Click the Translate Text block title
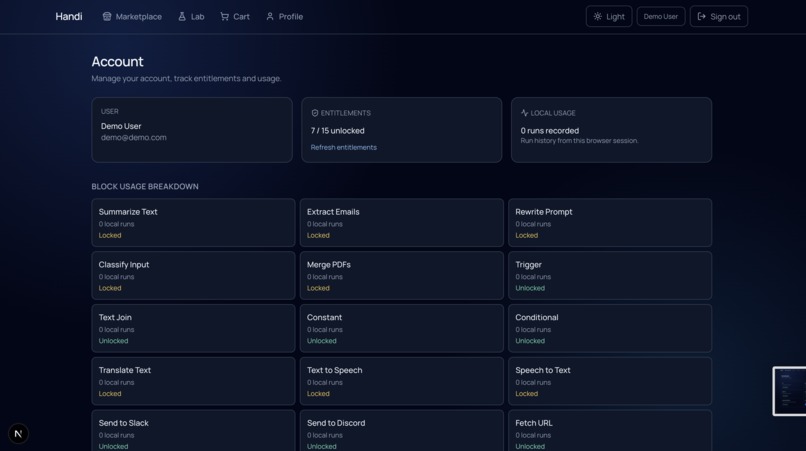Viewport: 806px width, 451px height. coord(125,370)
